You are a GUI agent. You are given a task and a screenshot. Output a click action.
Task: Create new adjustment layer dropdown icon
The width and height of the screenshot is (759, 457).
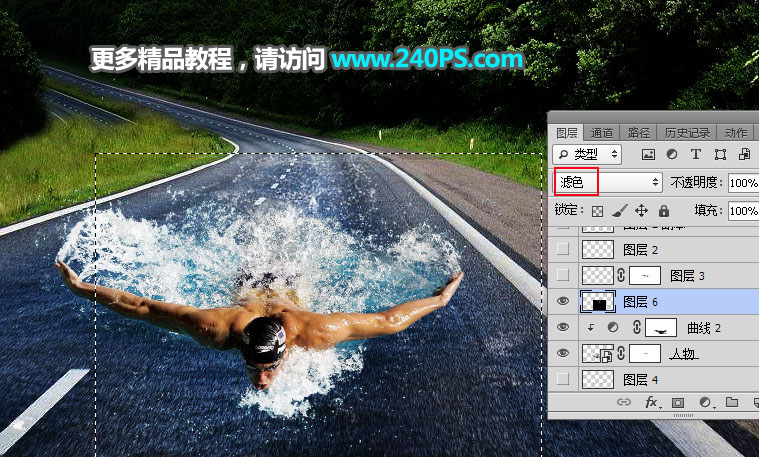705,402
